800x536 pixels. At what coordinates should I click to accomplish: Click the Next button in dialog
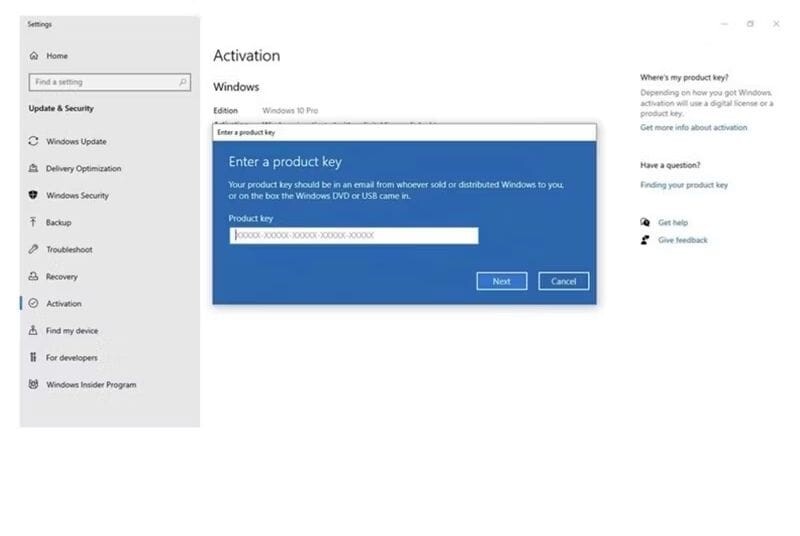coord(502,281)
